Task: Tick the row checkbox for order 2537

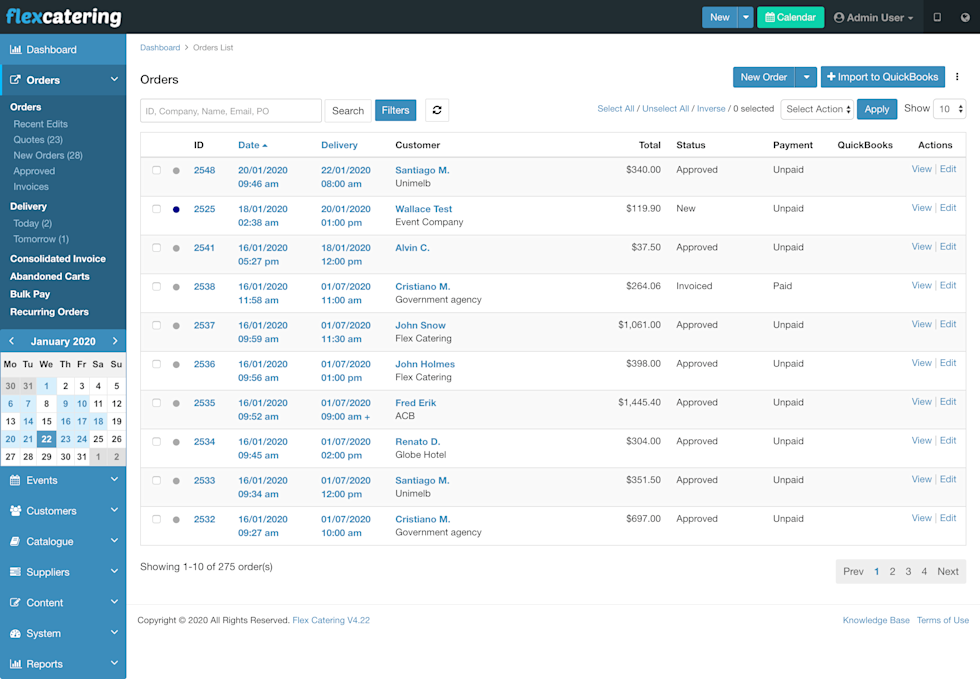Action: coord(156,325)
